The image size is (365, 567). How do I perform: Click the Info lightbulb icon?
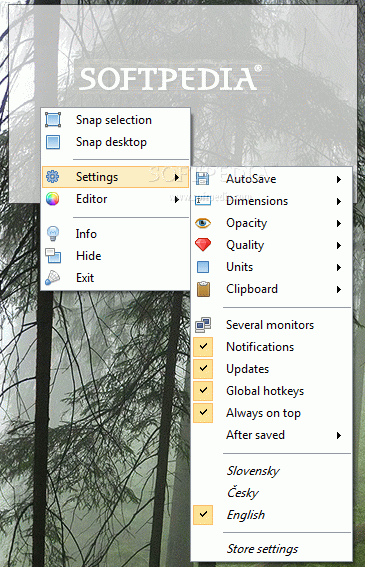coord(53,234)
